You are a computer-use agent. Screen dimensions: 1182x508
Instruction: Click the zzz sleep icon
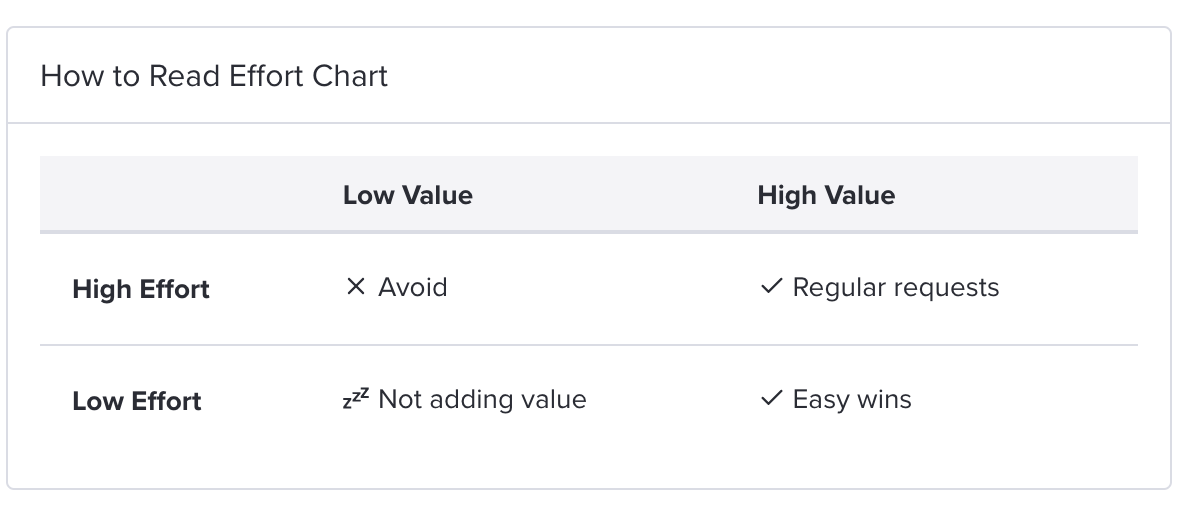pos(356,398)
